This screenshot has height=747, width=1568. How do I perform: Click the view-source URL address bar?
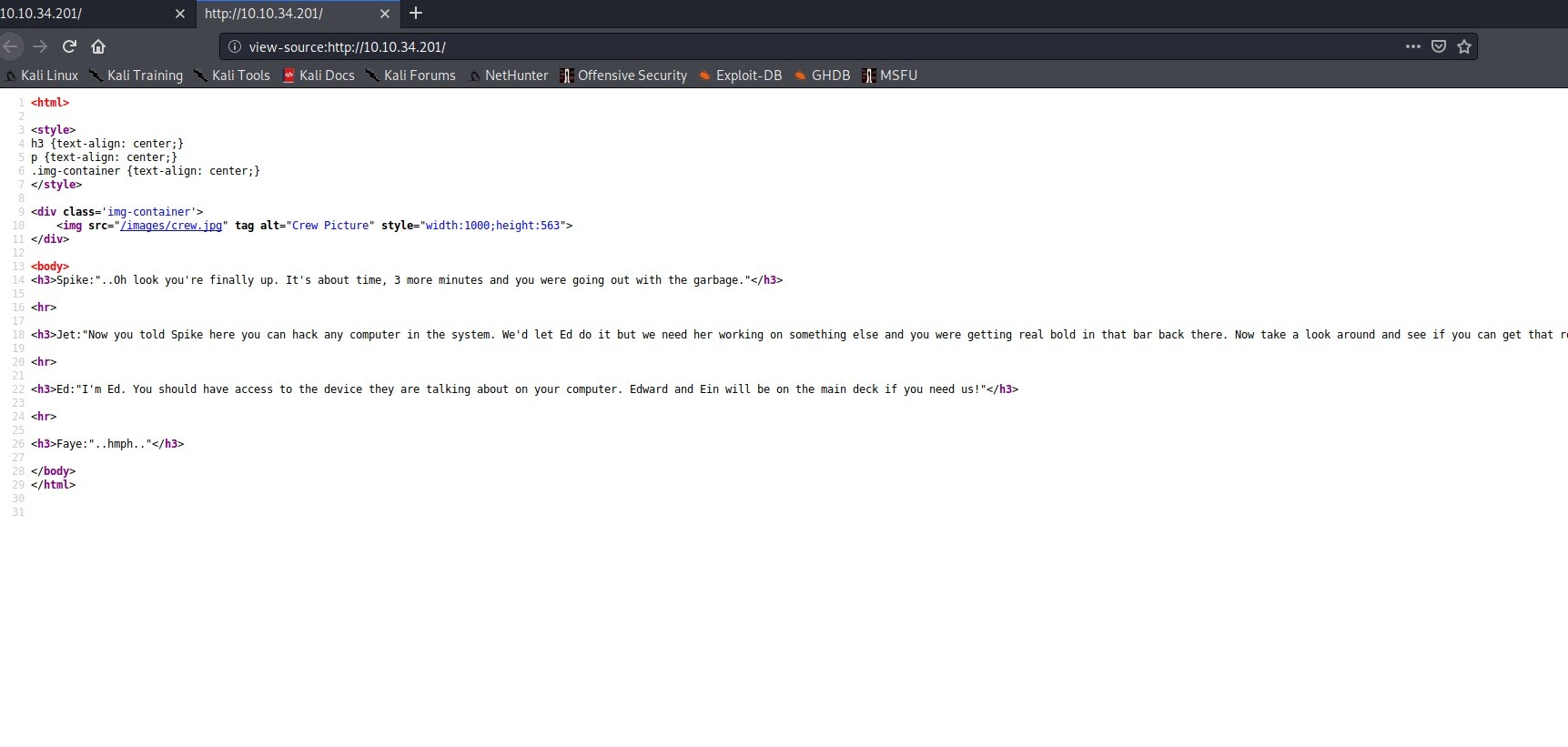(728, 46)
